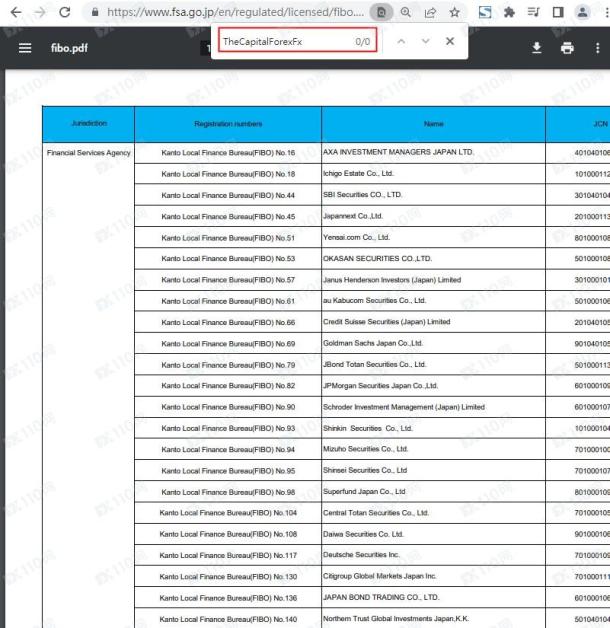This screenshot has width=610, height=628.
Task: Click the zoom magnifier icon in address bar
Action: pos(406,12)
